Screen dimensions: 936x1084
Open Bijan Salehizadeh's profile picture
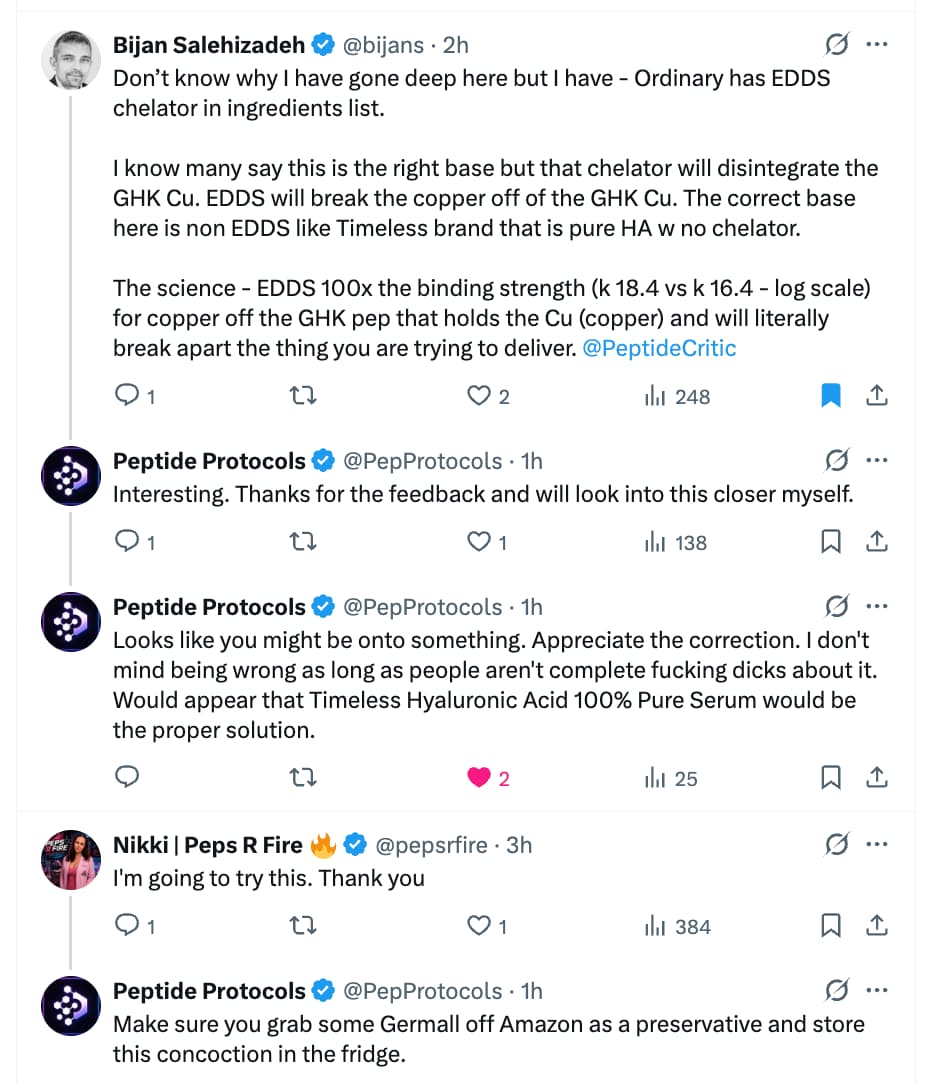click(71, 60)
